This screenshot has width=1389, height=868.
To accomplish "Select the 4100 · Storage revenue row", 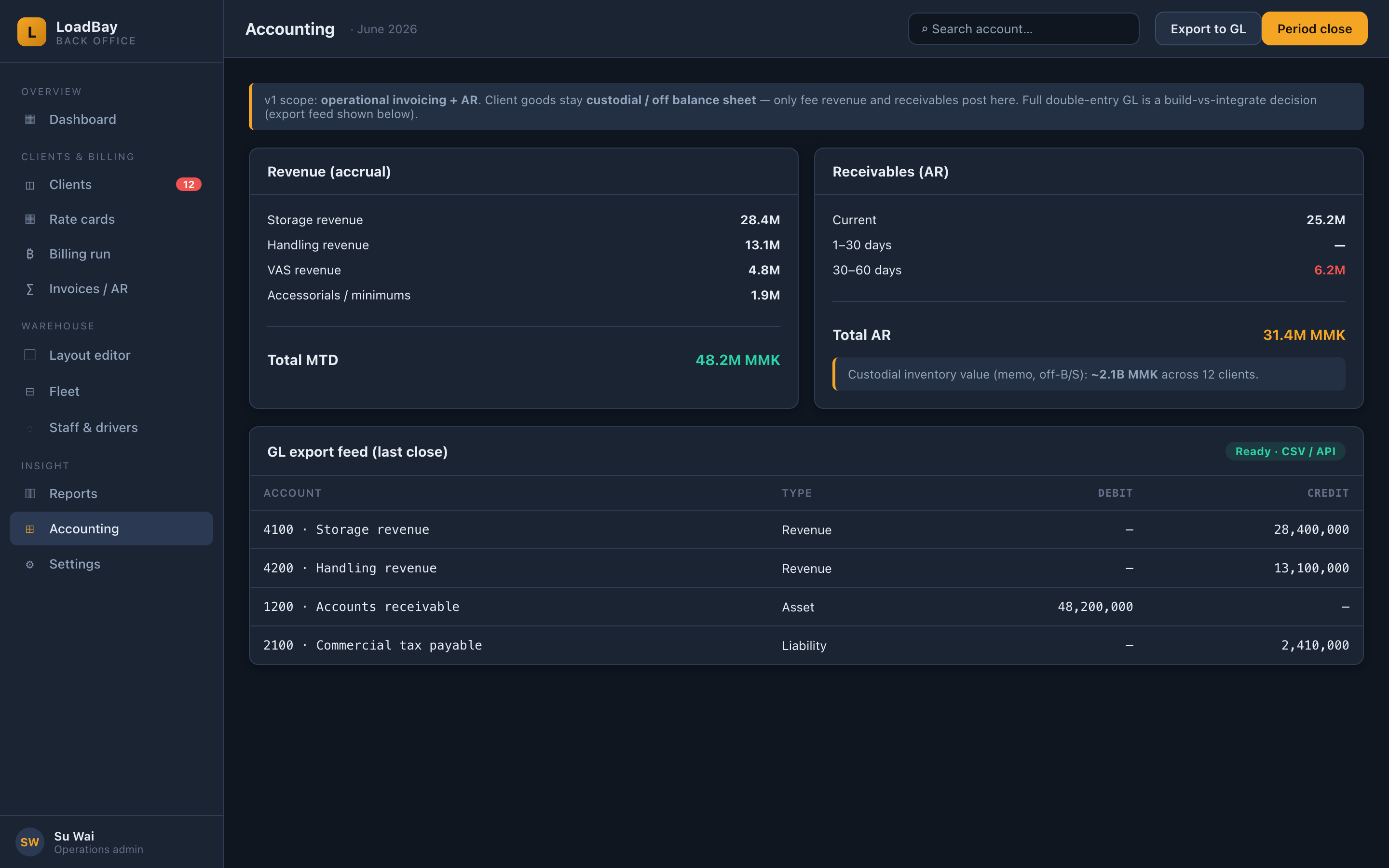I will [806, 529].
